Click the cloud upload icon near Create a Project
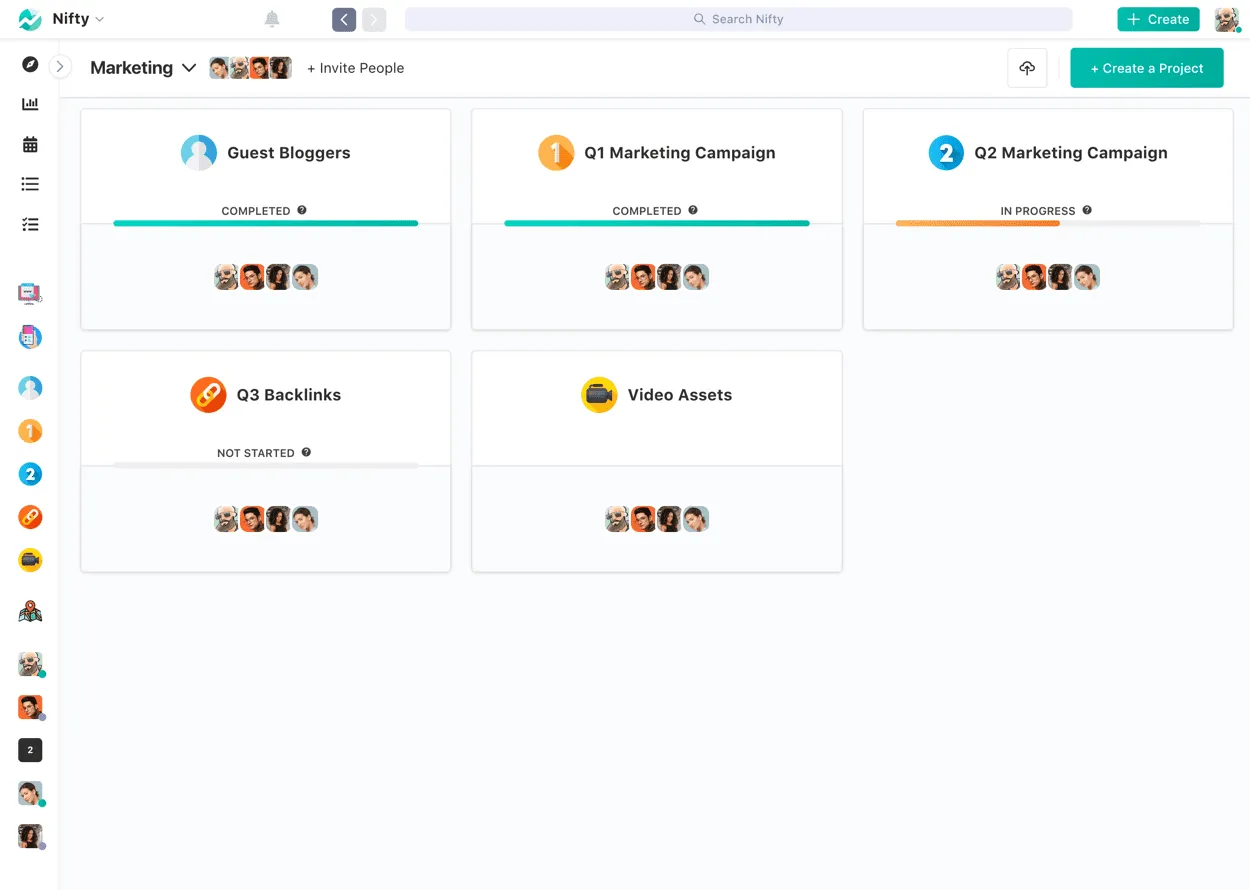Viewport: 1250px width, 890px height. [x=1027, y=67]
